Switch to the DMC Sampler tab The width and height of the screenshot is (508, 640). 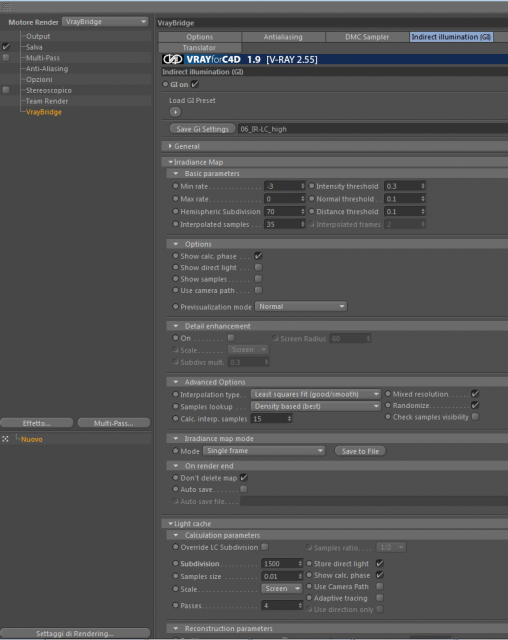click(x=367, y=37)
